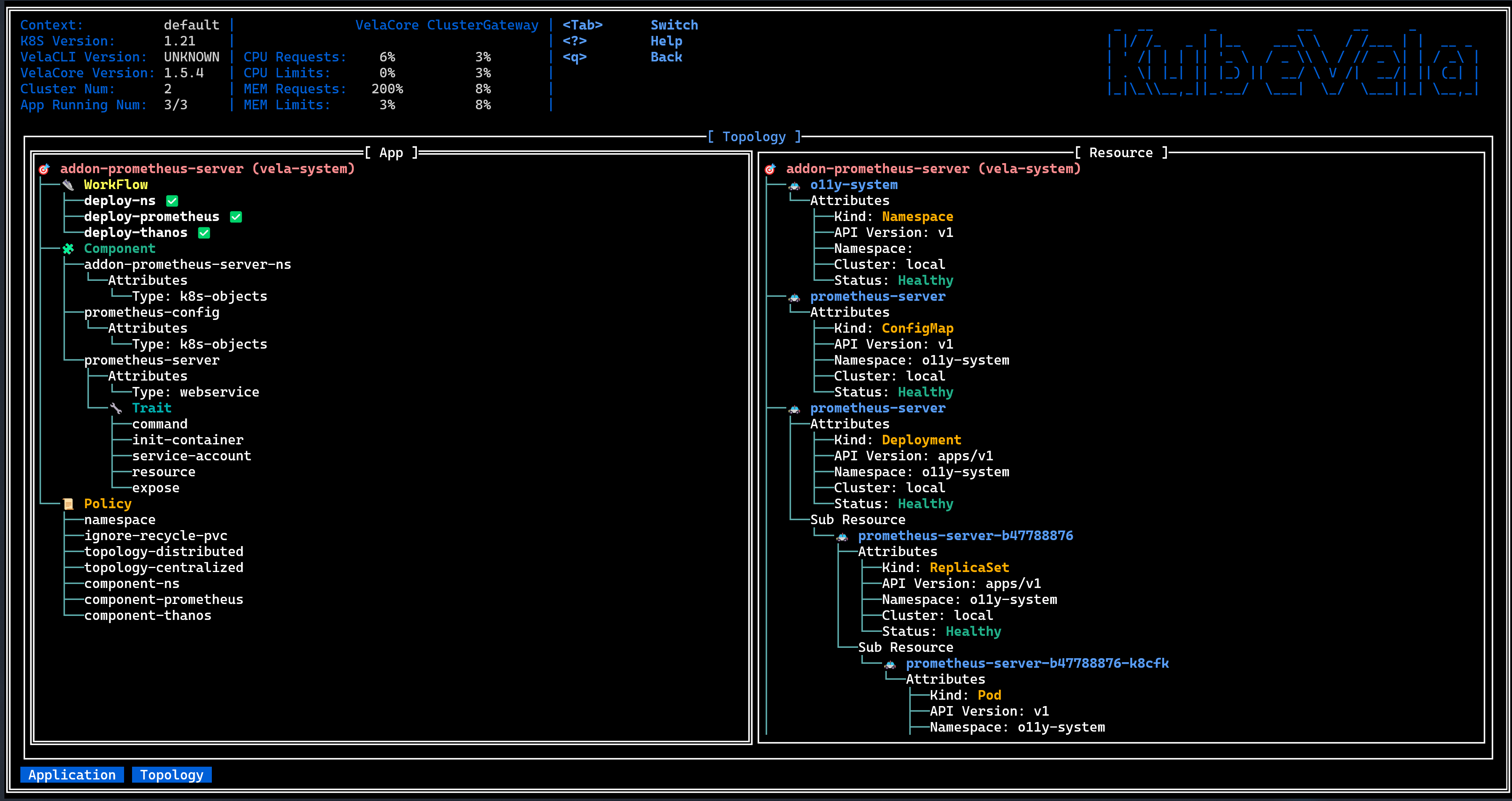Select the topology-centralized policy
Image resolution: width=1512 pixels, height=801 pixels.
point(164,568)
